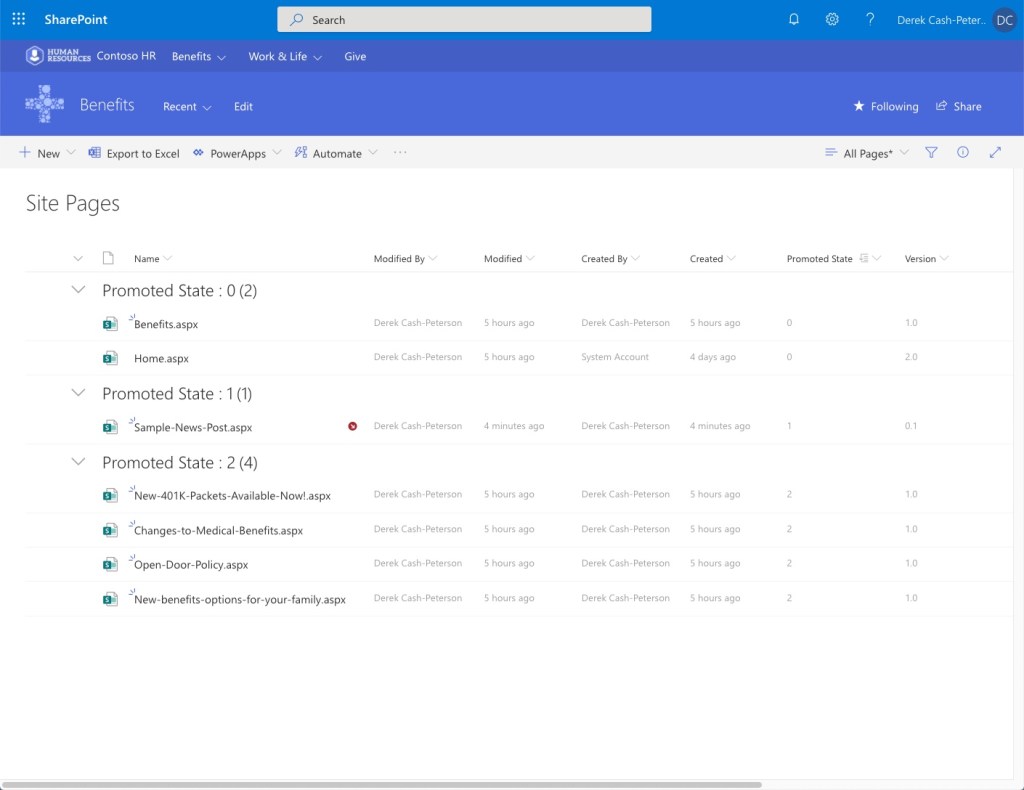Expand content with the full-screen arrow icon
Screen dimensions: 1024x790
tap(995, 153)
